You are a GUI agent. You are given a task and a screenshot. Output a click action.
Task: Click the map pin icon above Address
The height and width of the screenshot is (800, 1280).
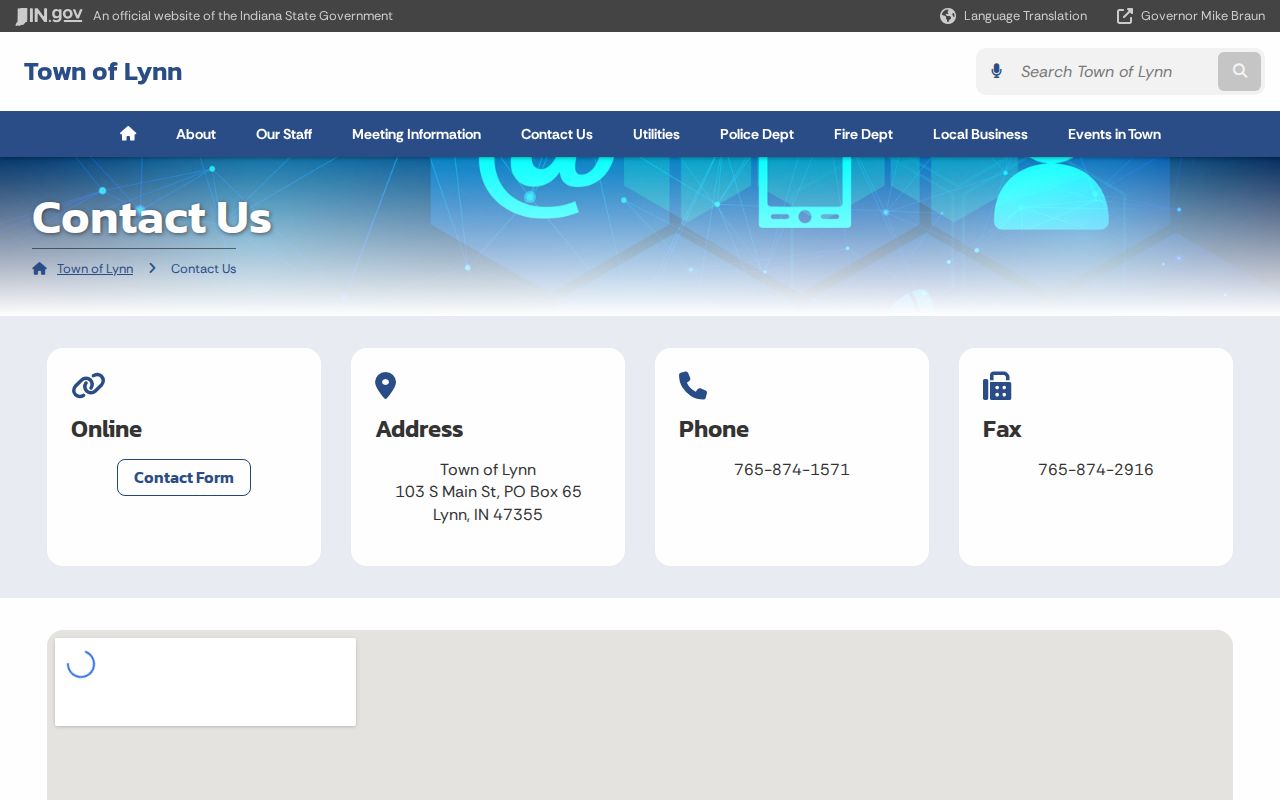pyautogui.click(x=385, y=385)
